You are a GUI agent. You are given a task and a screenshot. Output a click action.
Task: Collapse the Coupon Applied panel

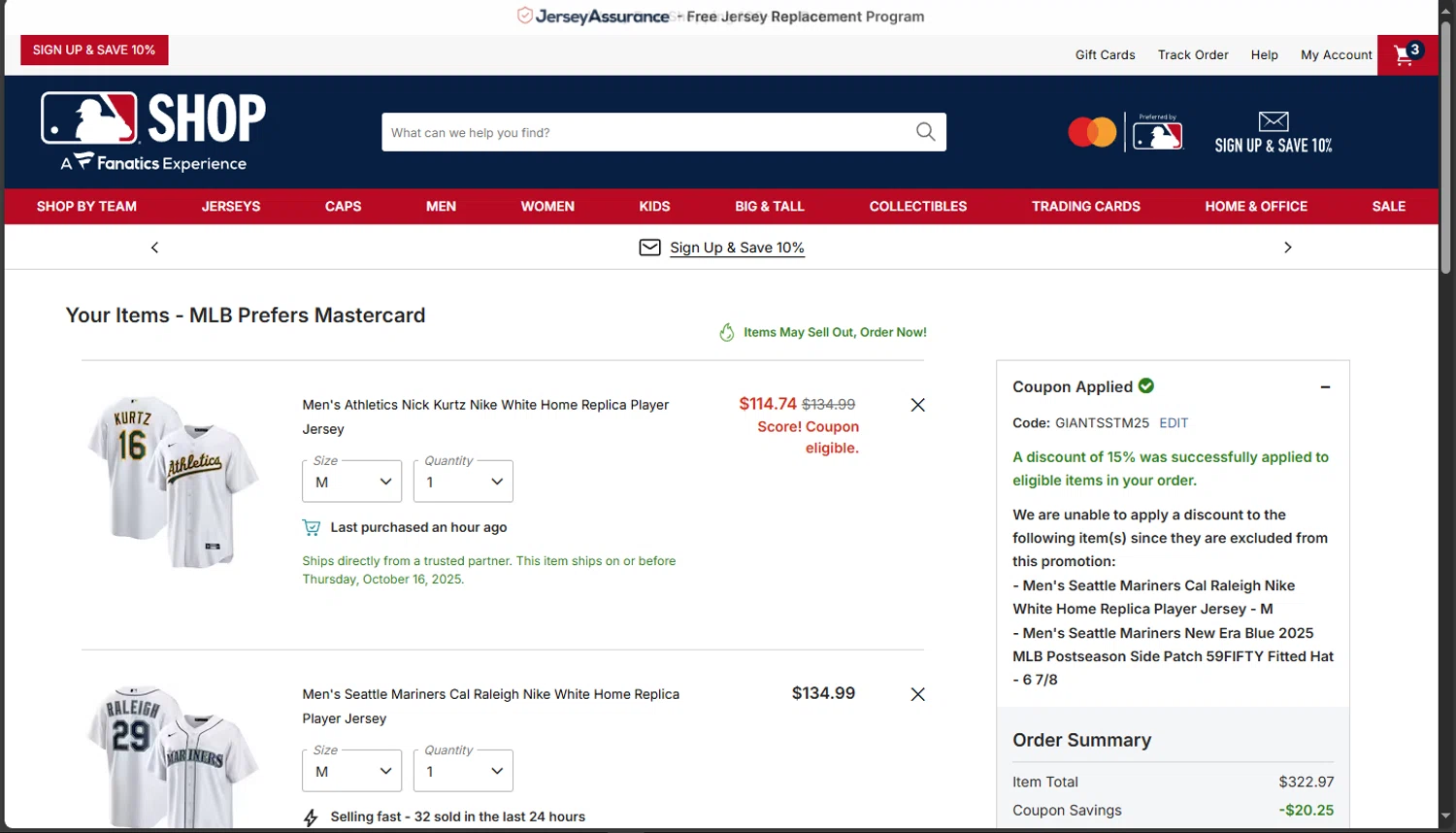(x=1325, y=386)
